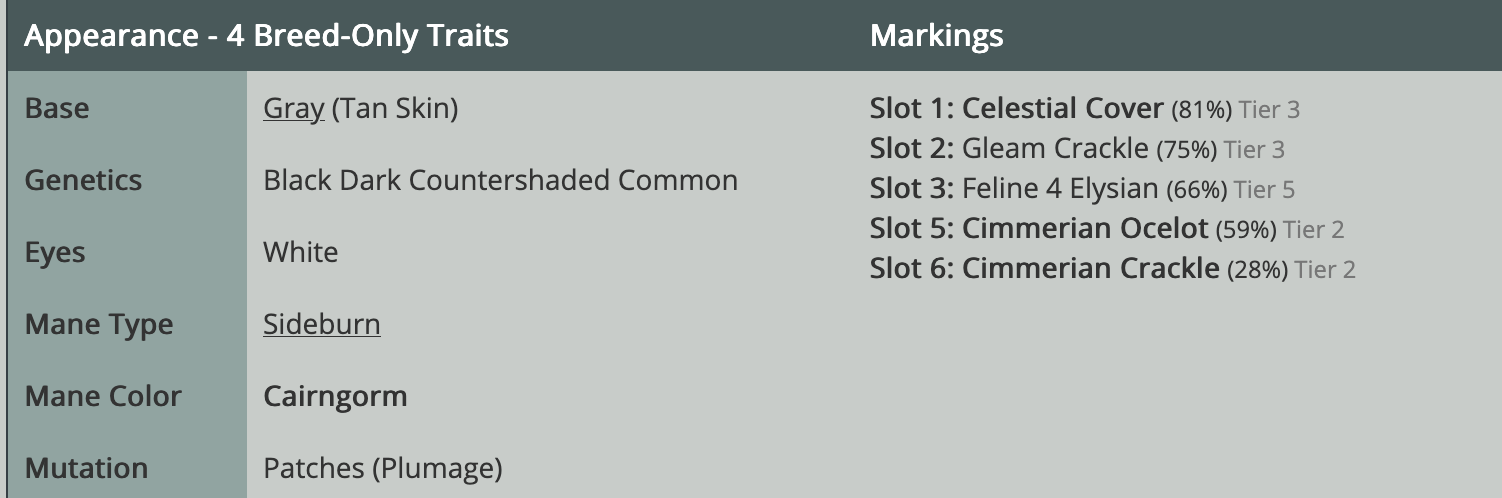Select the Genetics row label

click(x=83, y=180)
